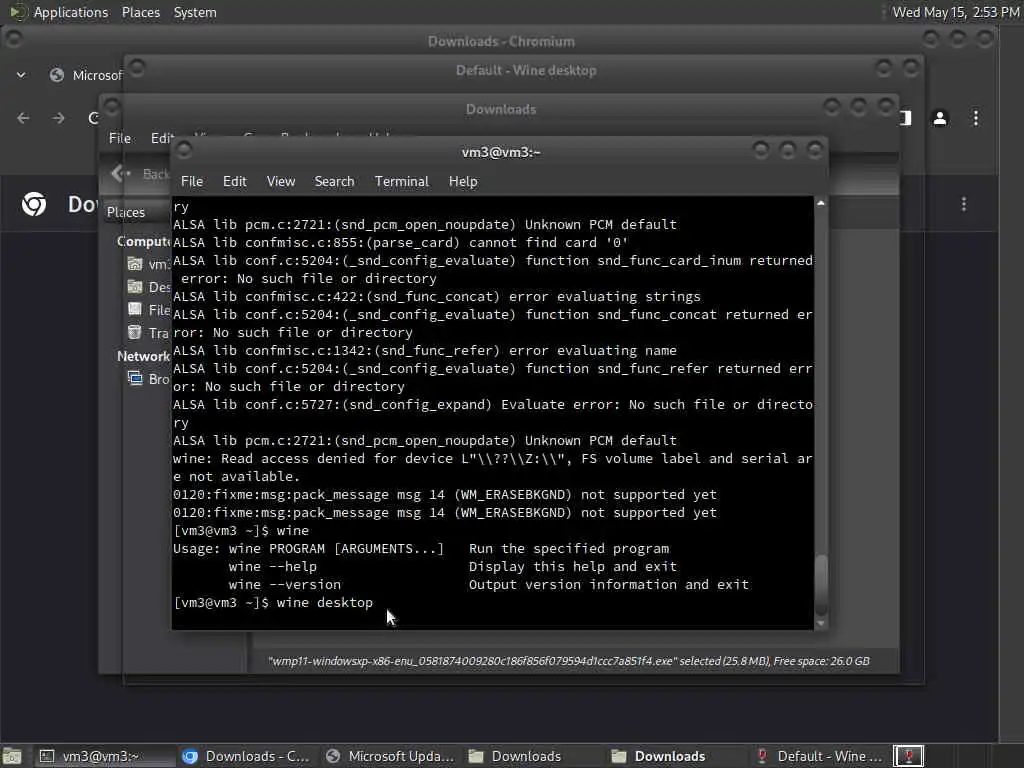Click Chromium back arrow button
This screenshot has width=1024, height=768.
click(24, 118)
